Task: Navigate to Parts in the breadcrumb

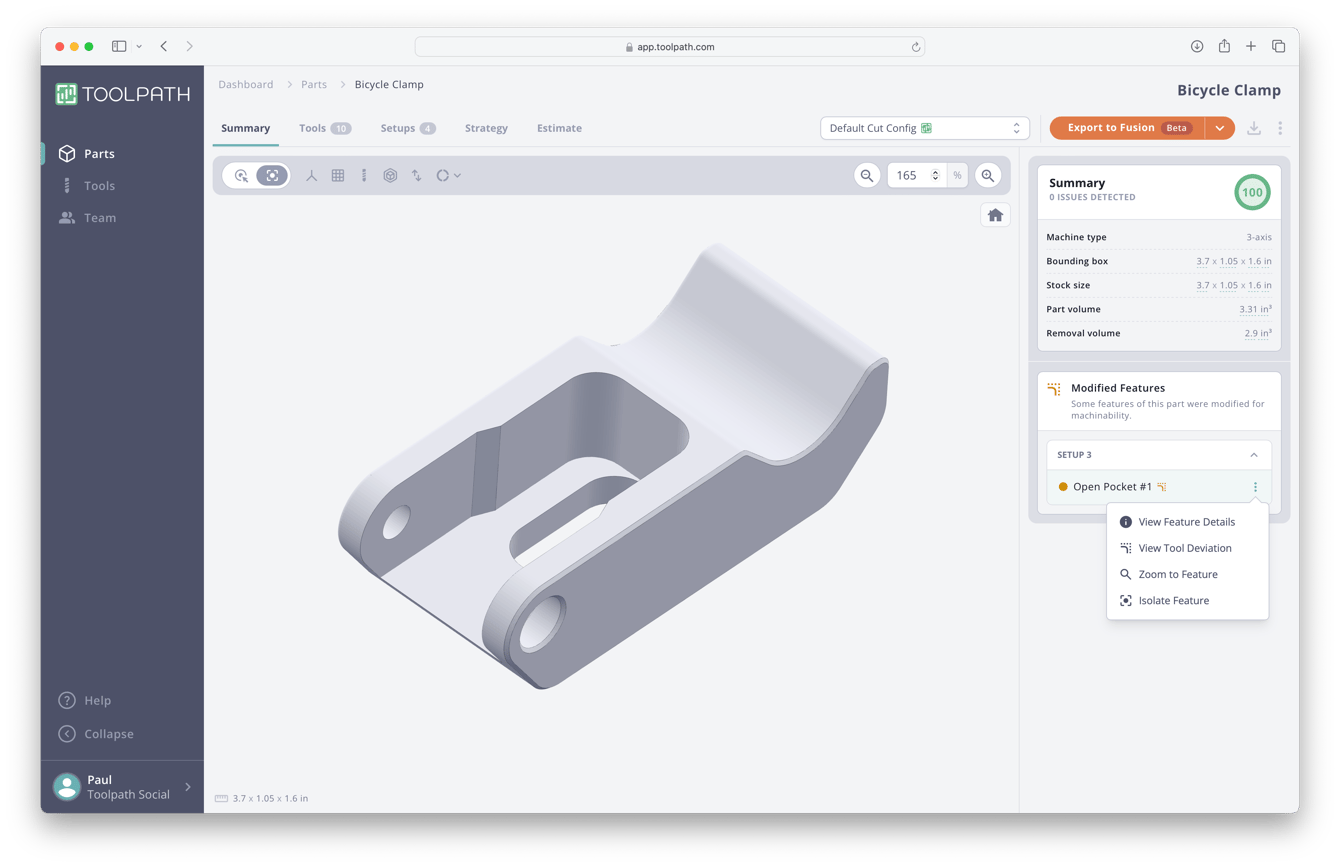Action: pos(313,84)
